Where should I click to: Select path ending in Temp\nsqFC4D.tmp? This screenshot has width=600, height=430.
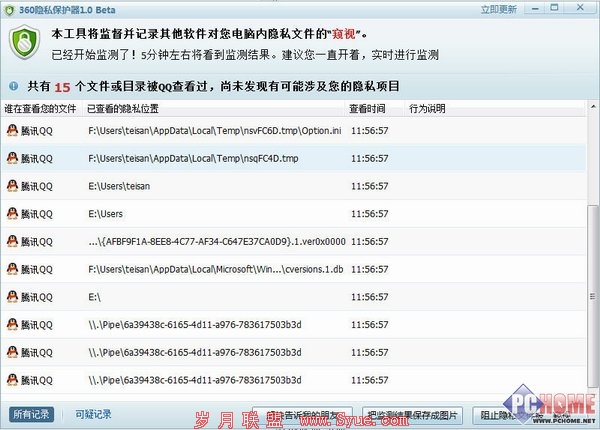click(x=193, y=158)
